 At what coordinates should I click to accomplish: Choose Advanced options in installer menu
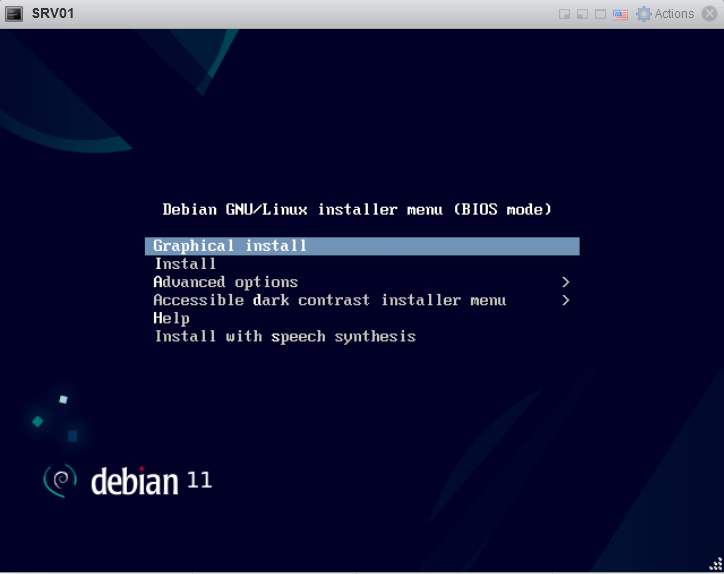coord(225,282)
